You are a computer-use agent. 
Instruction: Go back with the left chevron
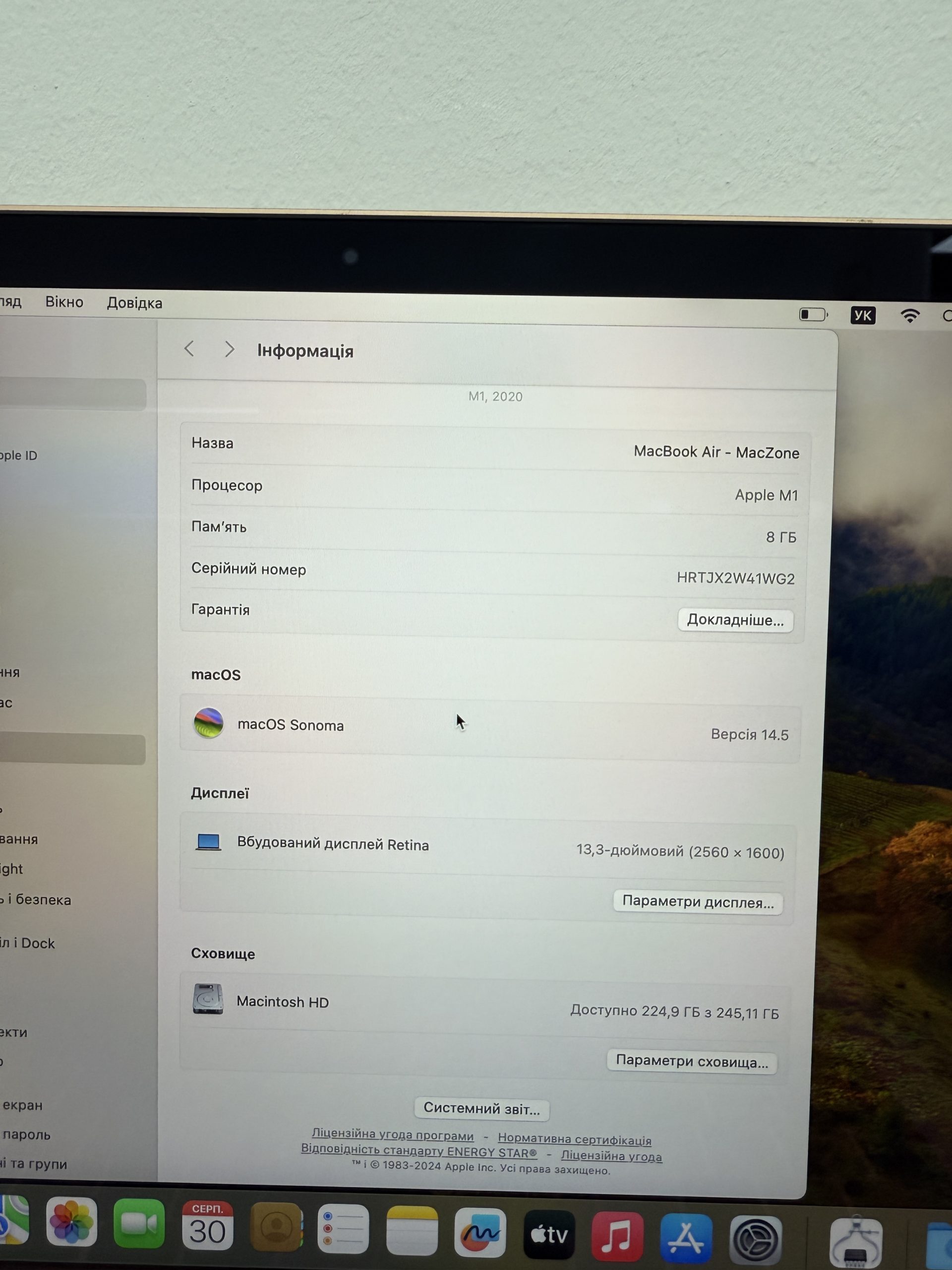[189, 348]
